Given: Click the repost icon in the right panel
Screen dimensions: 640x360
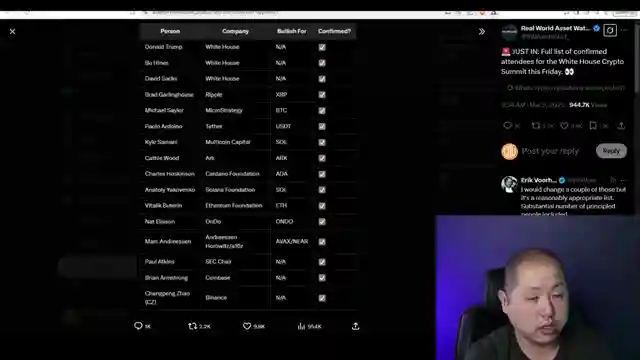Looking at the screenshot, I should 536,126.
